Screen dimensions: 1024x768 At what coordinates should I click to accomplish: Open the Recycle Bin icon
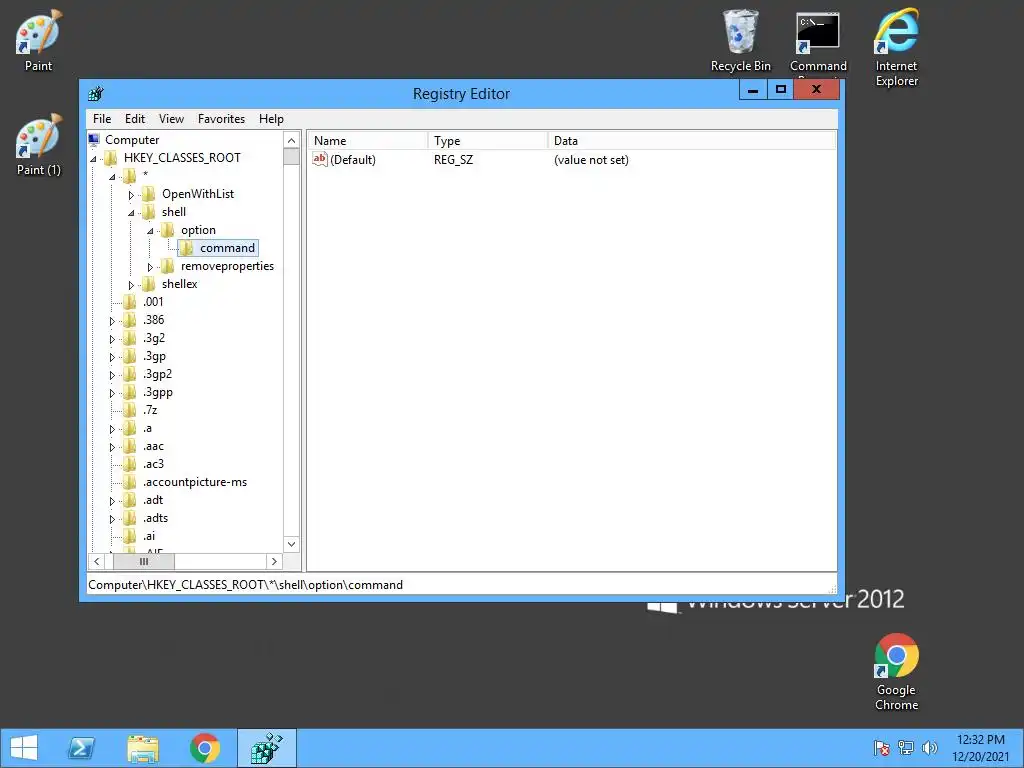tap(741, 40)
